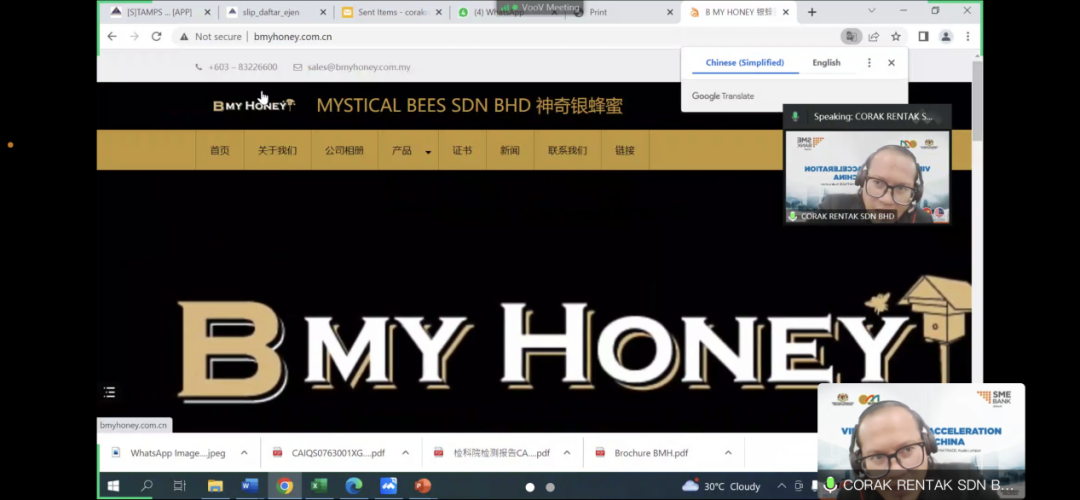Bookmark this page with the star icon
1080x500 pixels.
pos(895,37)
